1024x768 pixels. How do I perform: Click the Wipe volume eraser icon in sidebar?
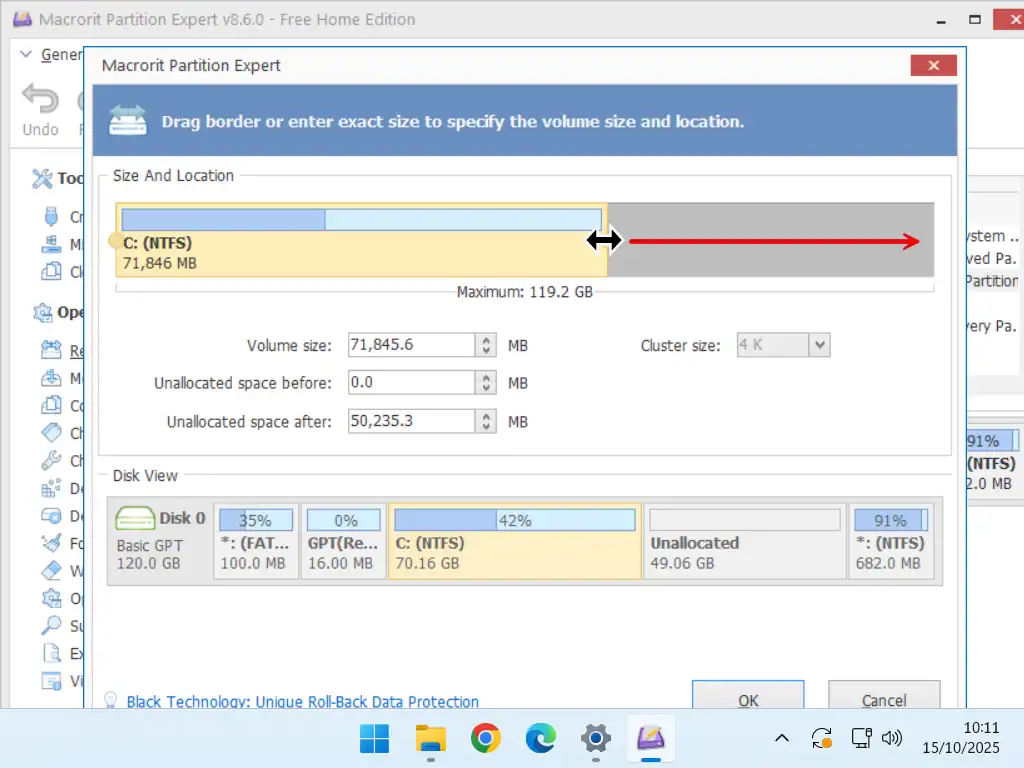[51, 570]
